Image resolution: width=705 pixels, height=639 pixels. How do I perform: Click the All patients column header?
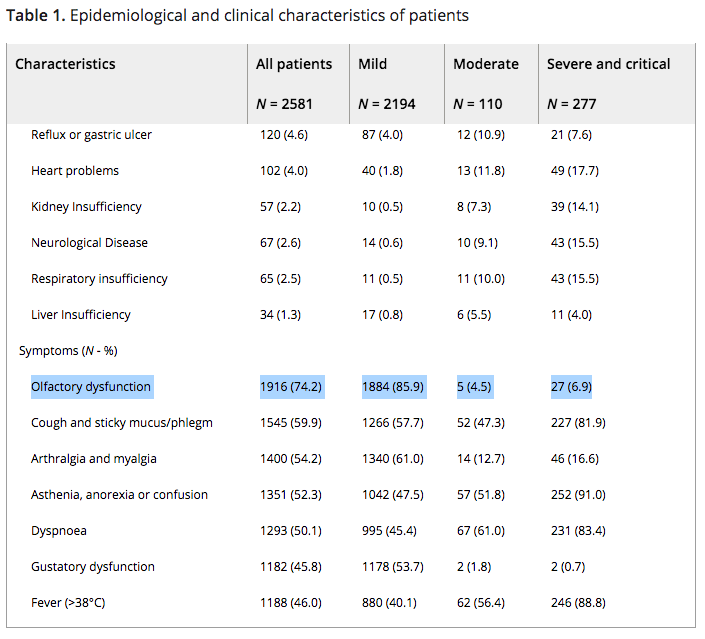pyautogui.click(x=294, y=64)
